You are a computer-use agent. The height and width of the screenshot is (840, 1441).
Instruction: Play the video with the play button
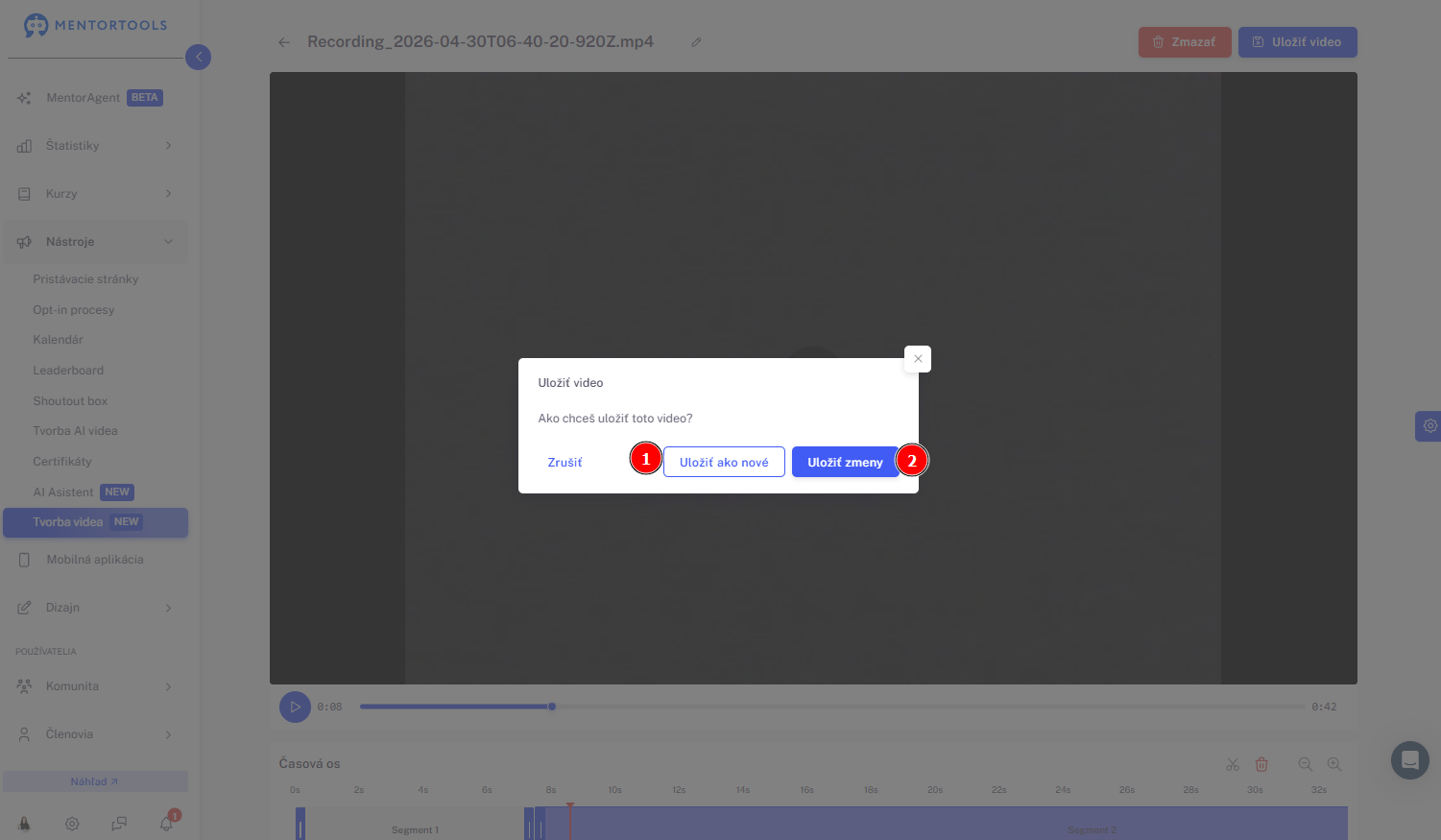click(x=295, y=707)
